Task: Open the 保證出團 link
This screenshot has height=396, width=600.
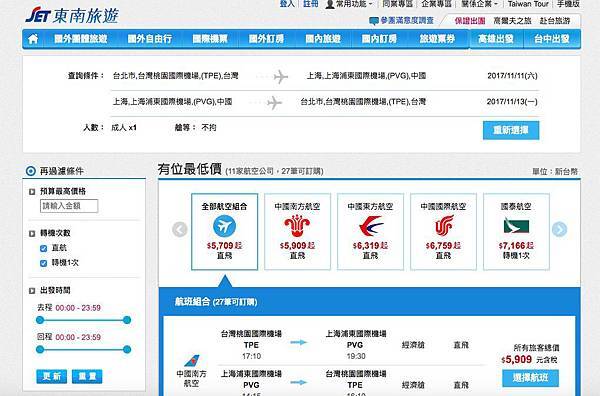Action: click(470, 21)
